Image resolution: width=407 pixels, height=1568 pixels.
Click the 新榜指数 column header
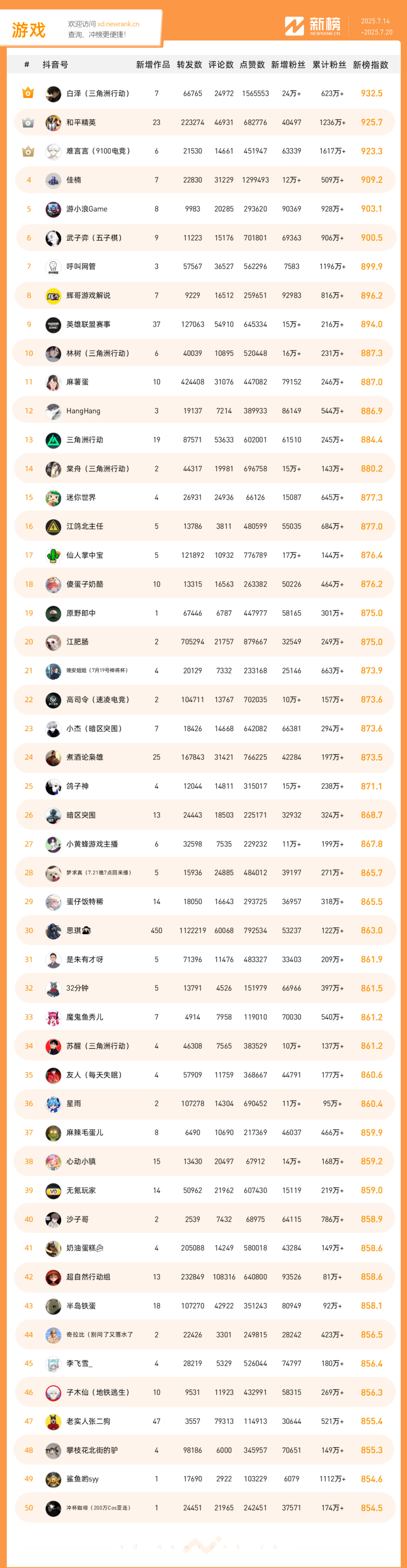[x=370, y=65]
